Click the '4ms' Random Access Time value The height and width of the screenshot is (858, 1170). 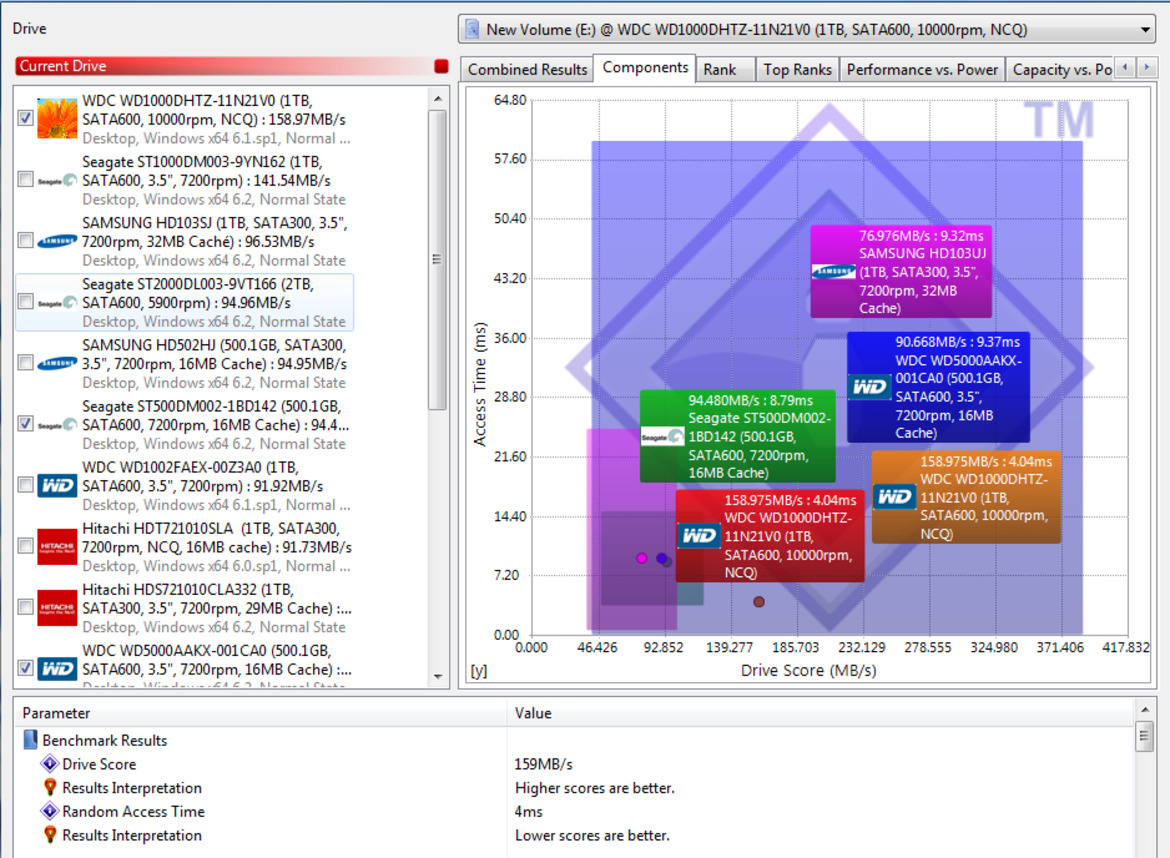point(528,811)
